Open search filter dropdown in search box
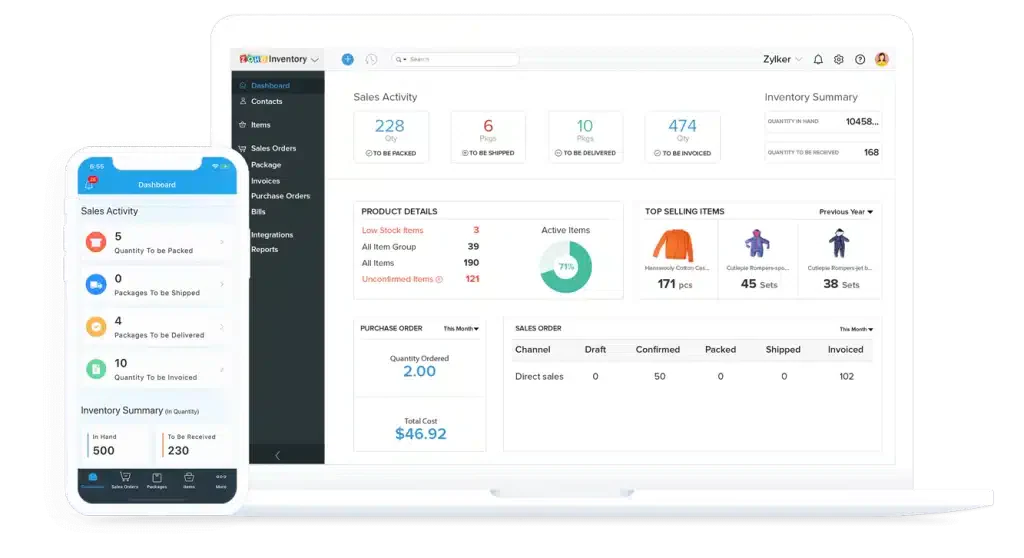The image size is (1024, 558). click(x=400, y=59)
